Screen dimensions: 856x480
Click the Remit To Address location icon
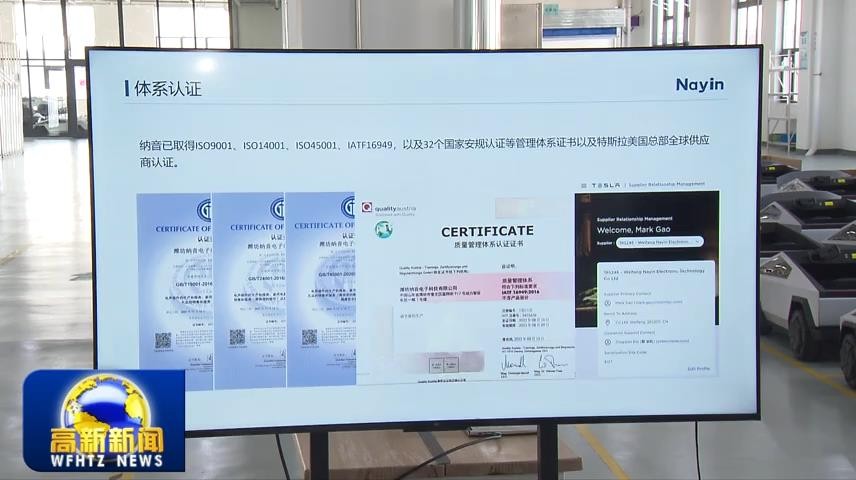point(608,322)
